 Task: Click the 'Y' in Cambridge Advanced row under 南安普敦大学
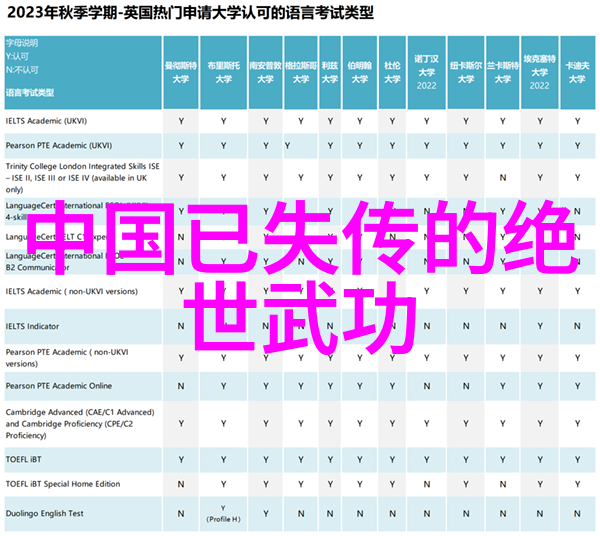tap(266, 424)
